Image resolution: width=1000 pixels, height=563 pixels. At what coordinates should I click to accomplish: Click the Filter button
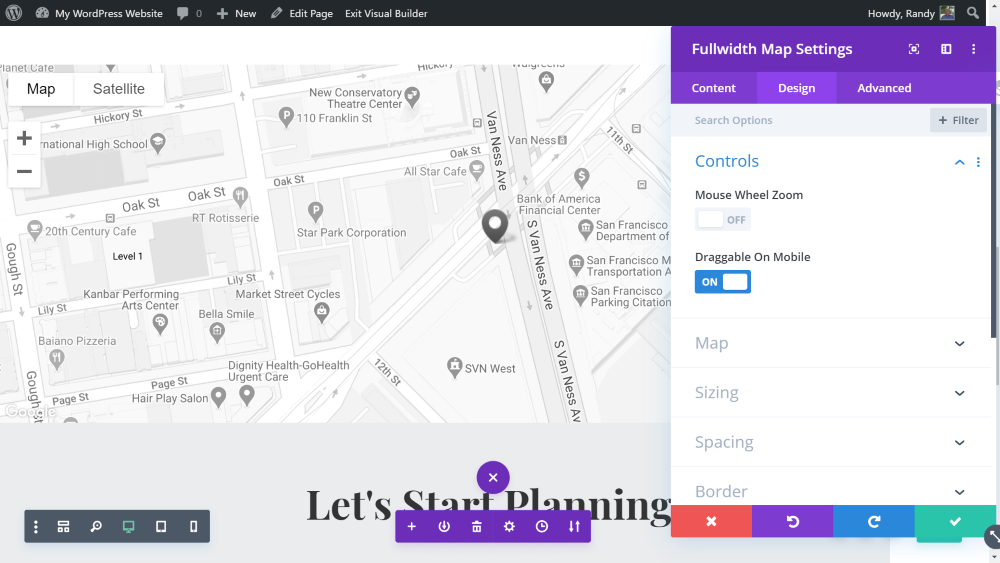point(959,121)
